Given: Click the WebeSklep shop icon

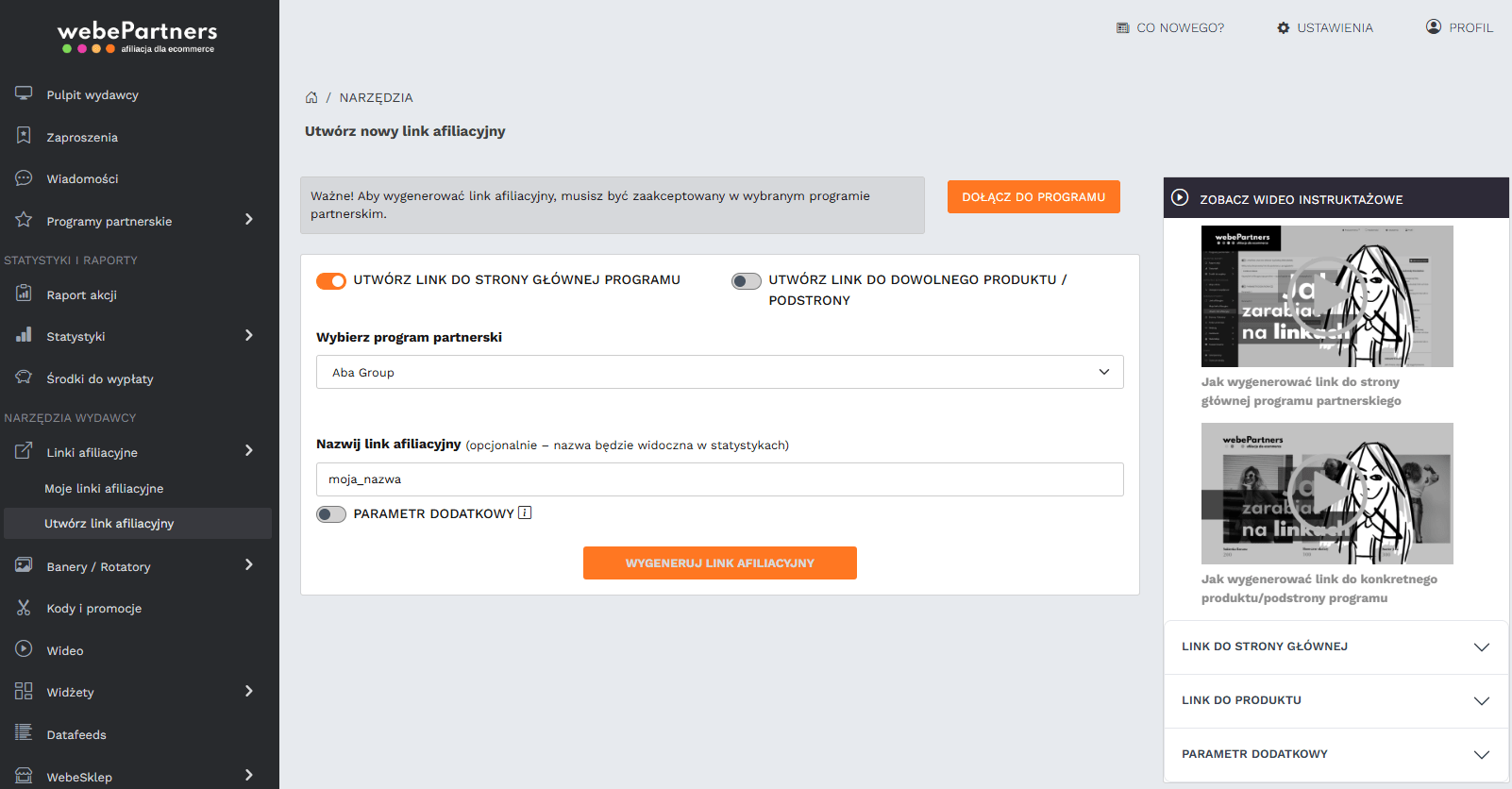Looking at the screenshot, I should 24,775.
